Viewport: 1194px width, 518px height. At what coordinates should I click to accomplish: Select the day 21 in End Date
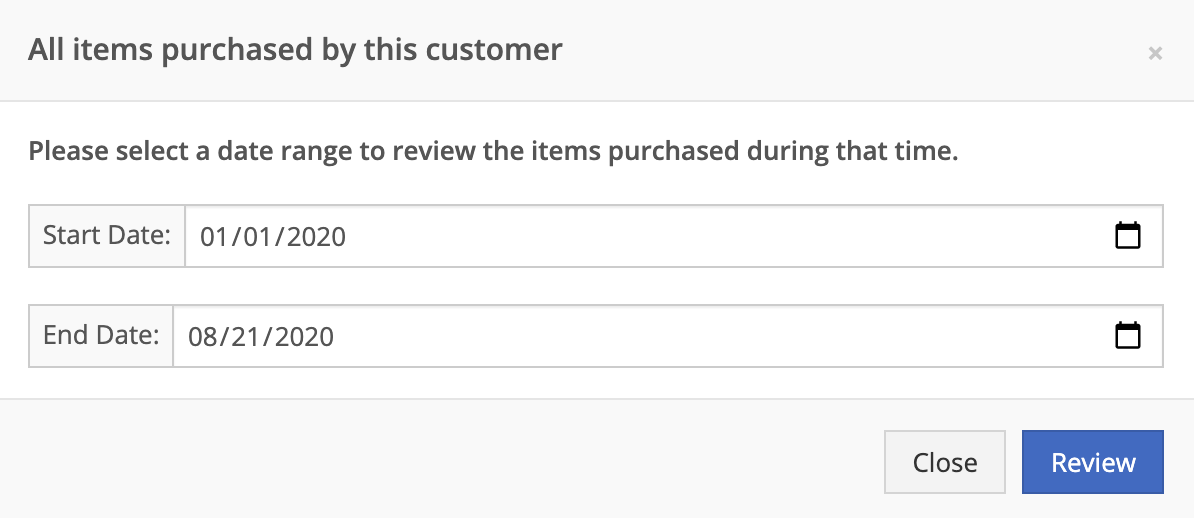(x=245, y=336)
